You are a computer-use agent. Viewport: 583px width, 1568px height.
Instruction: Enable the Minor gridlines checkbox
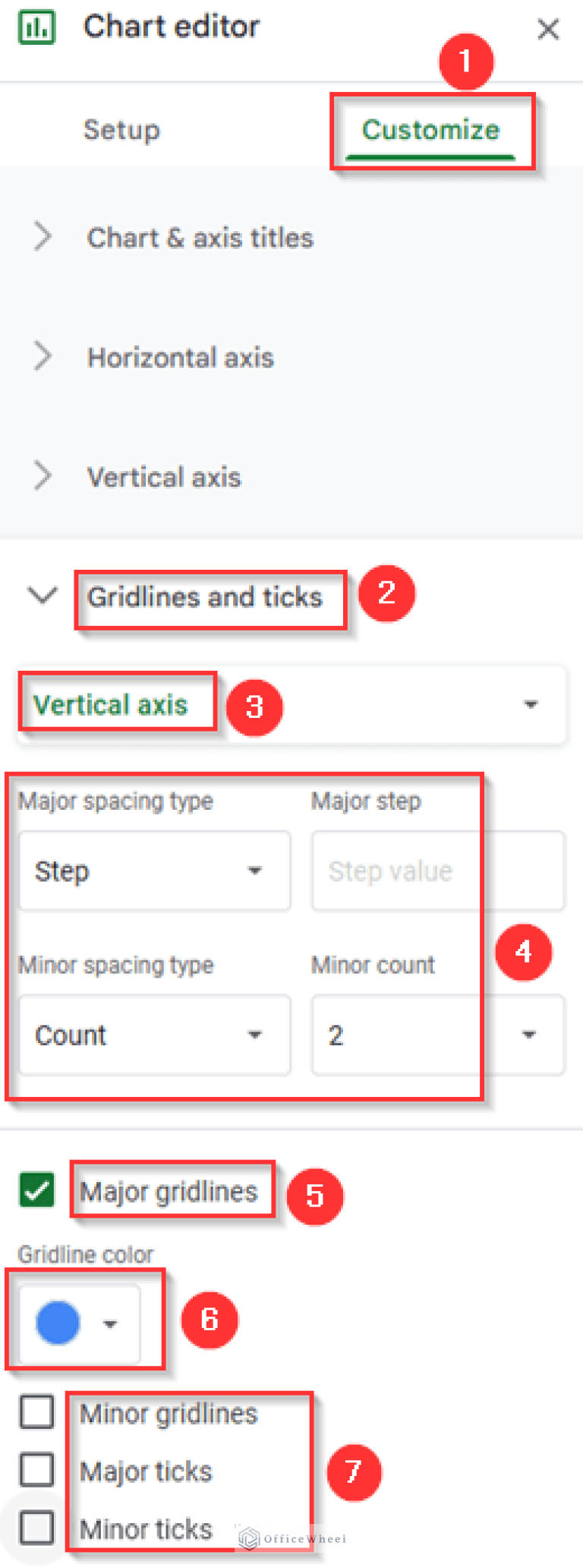(36, 1412)
